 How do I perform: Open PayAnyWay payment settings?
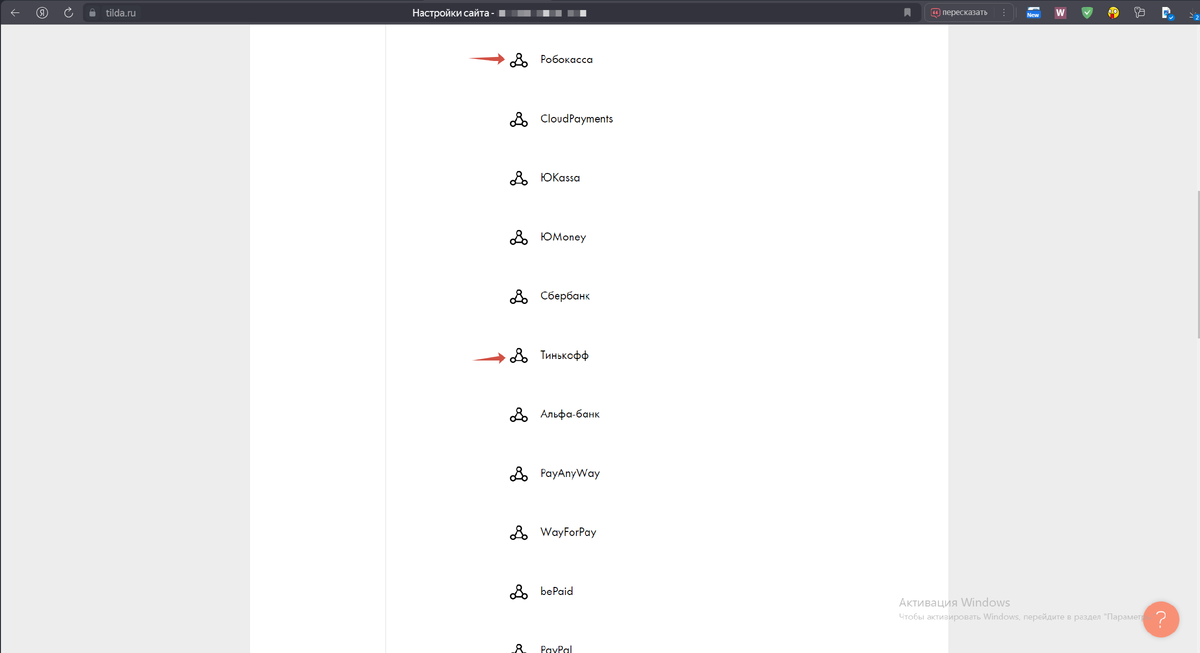tap(570, 473)
